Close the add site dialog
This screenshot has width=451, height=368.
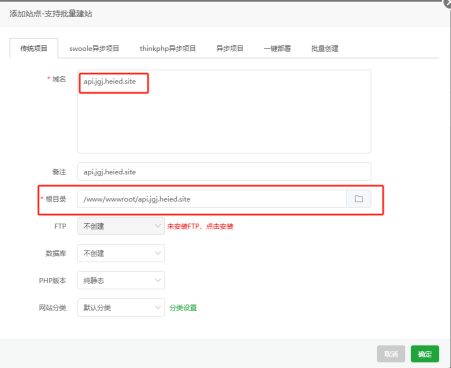(x=448, y=3)
